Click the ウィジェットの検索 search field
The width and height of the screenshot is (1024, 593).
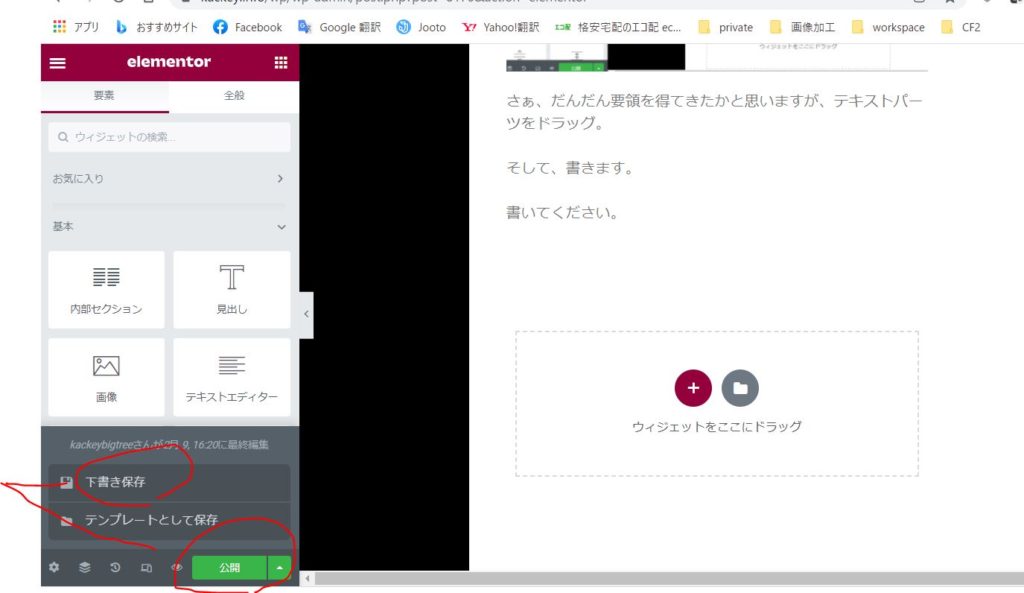168,137
